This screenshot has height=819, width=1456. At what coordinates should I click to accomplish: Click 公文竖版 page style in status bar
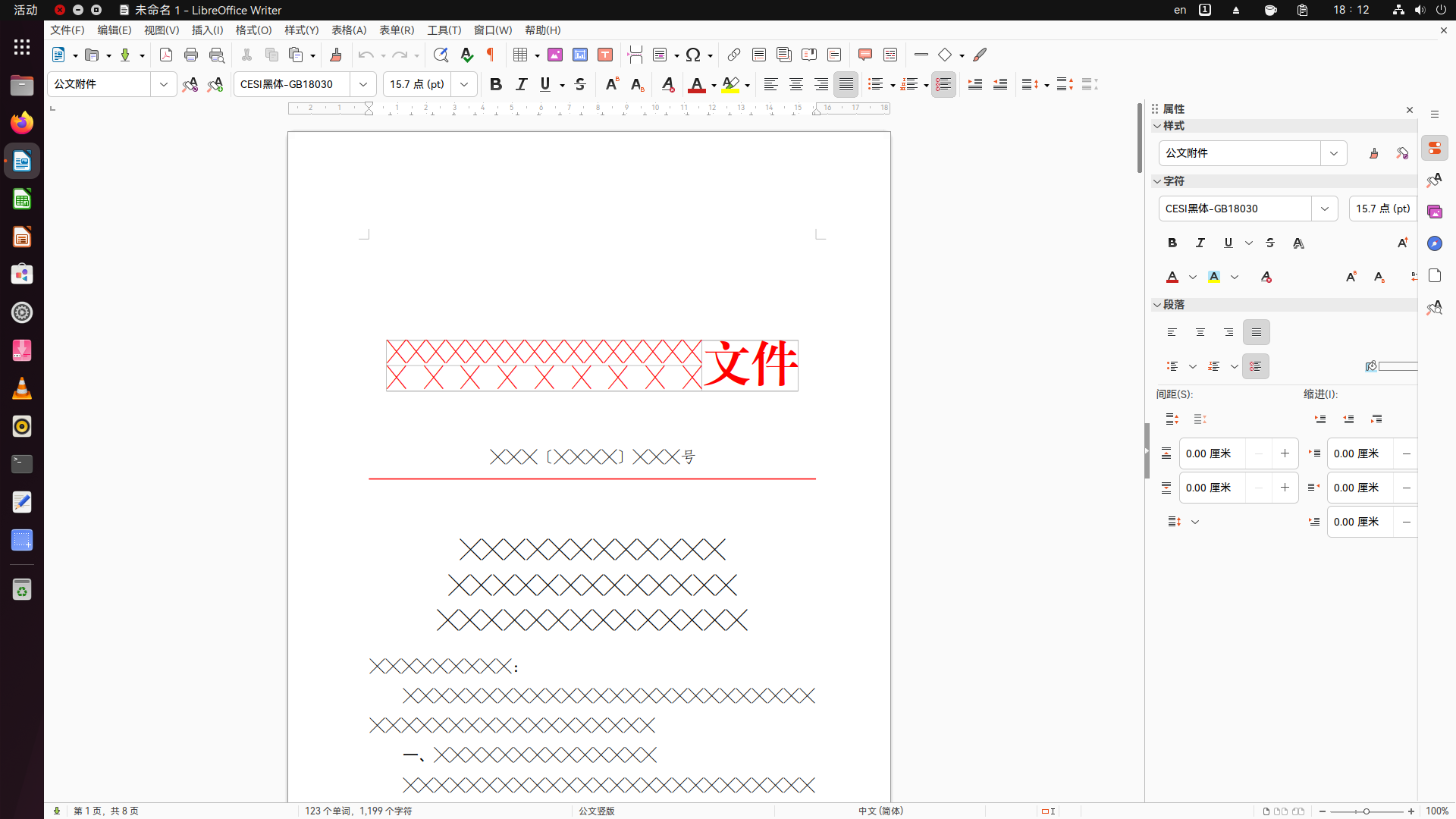point(597,811)
